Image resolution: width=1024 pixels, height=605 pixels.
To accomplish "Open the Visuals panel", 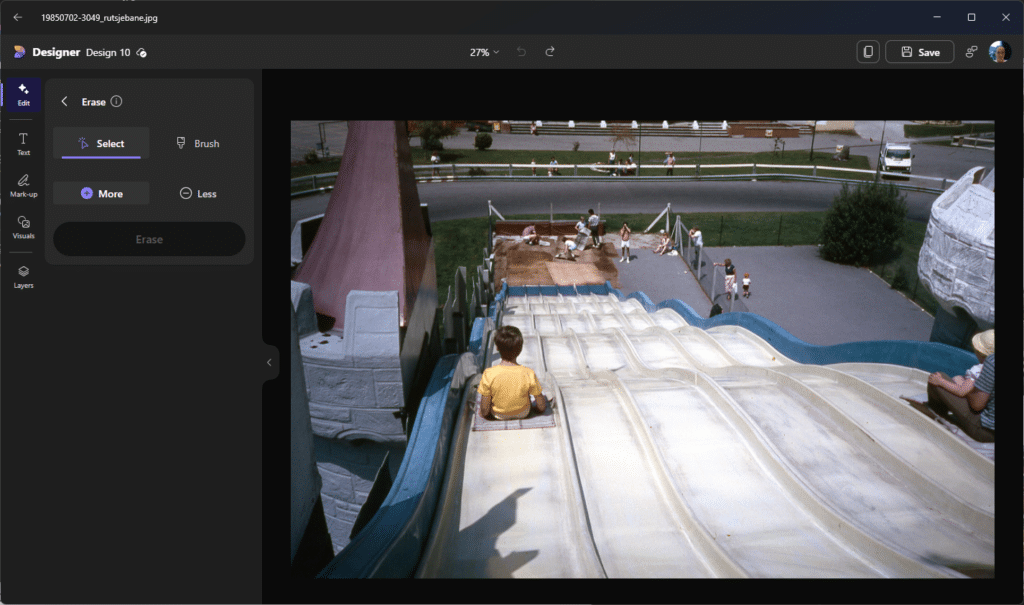I will click(23, 227).
